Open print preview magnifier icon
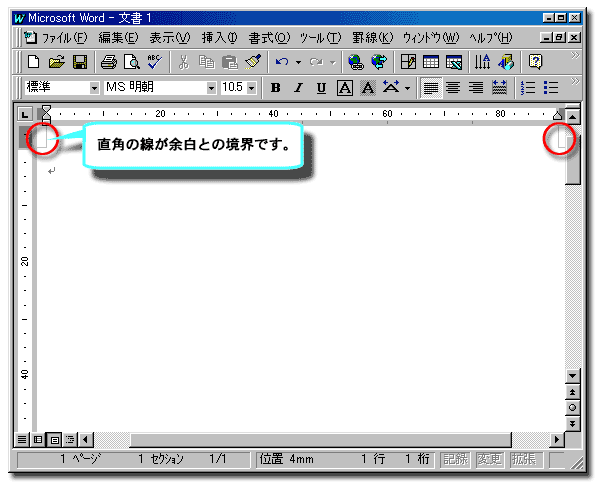Screen dimensions: 600x488 (132, 62)
